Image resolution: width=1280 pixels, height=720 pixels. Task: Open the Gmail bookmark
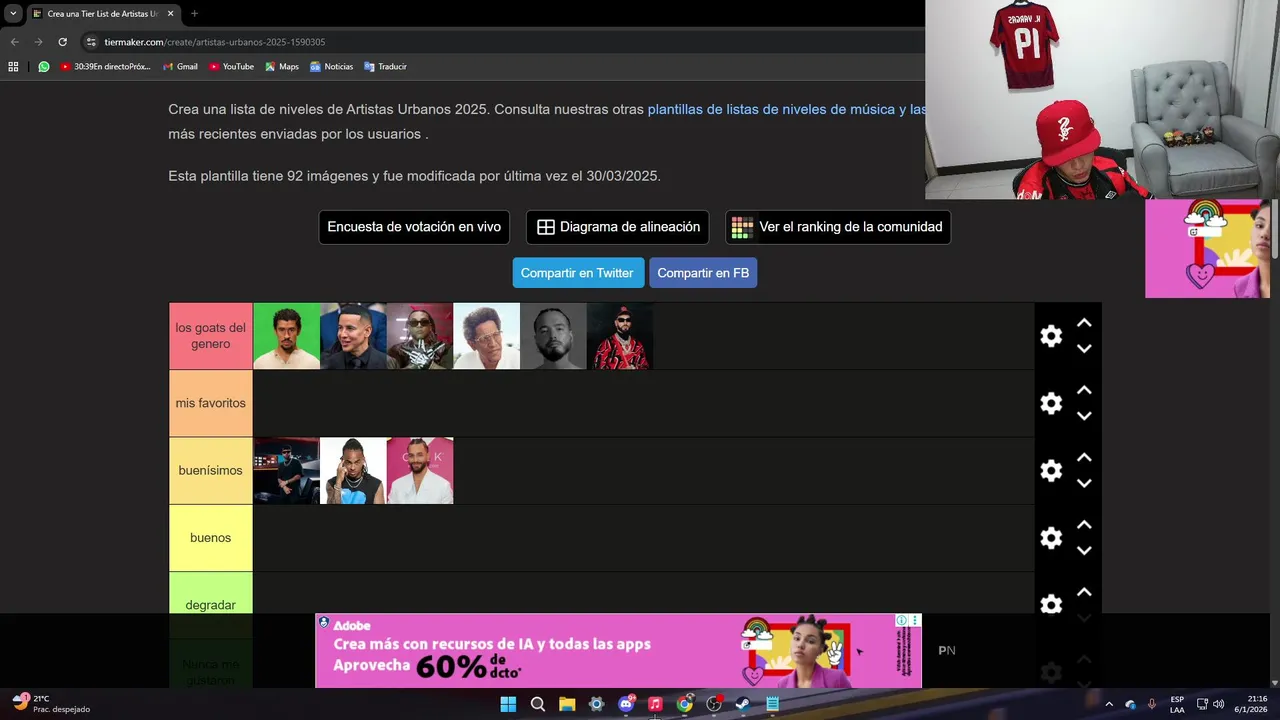tap(180, 67)
